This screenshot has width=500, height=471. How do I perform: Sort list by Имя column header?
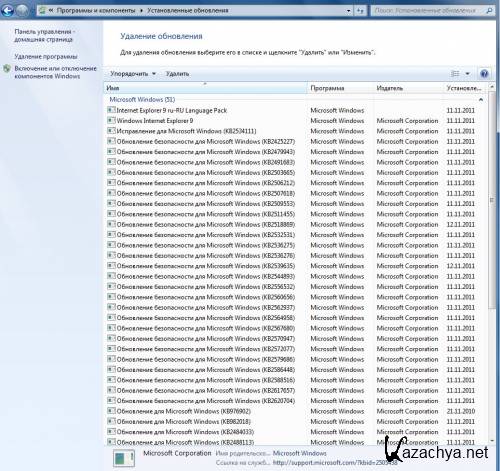pyautogui.click(x=205, y=88)
